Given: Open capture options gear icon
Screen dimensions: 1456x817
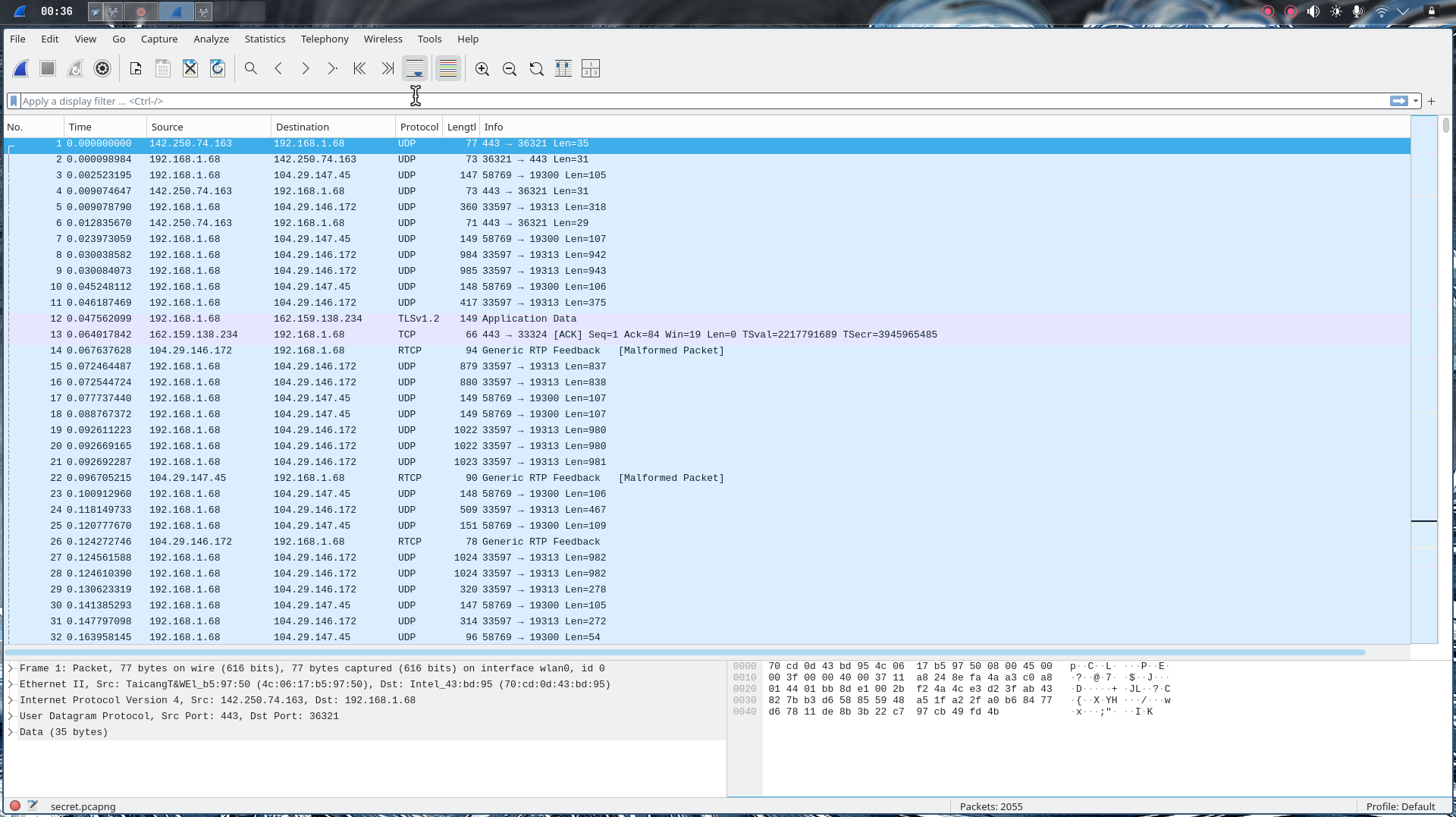Looking at the screenshot, I should [102, 68].
